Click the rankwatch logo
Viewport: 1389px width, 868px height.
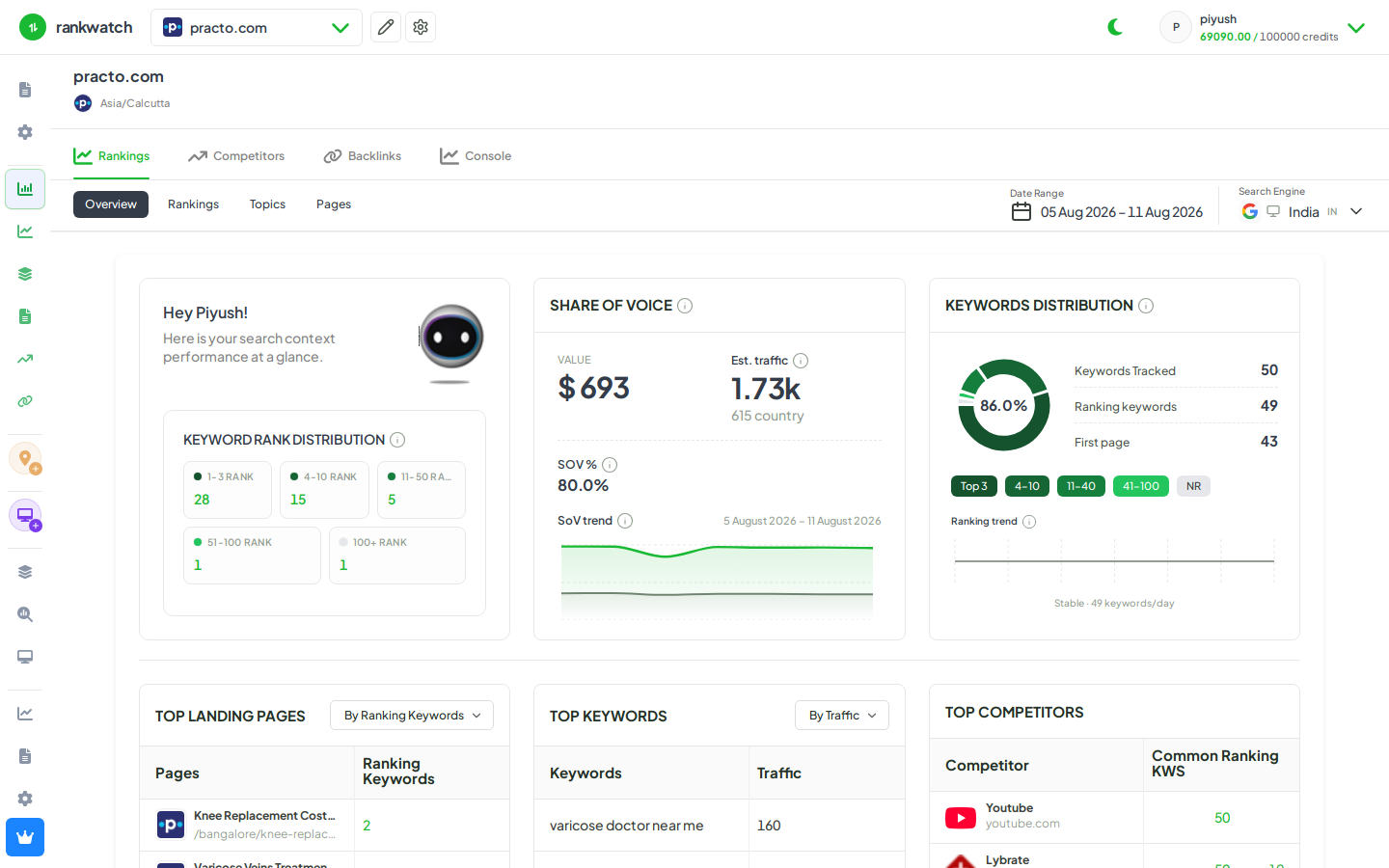click(76, 27)
